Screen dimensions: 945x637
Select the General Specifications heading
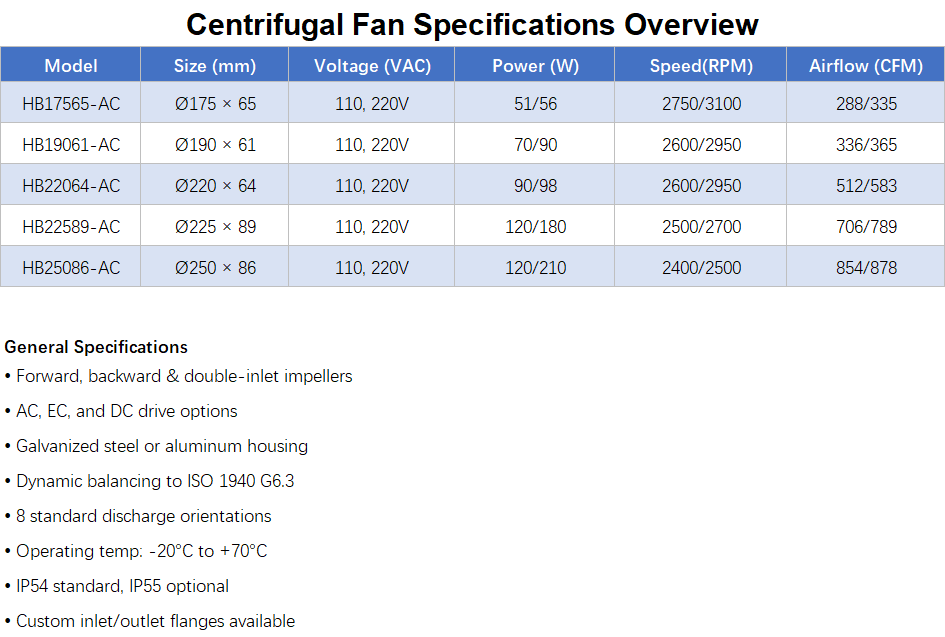(96, 347)
